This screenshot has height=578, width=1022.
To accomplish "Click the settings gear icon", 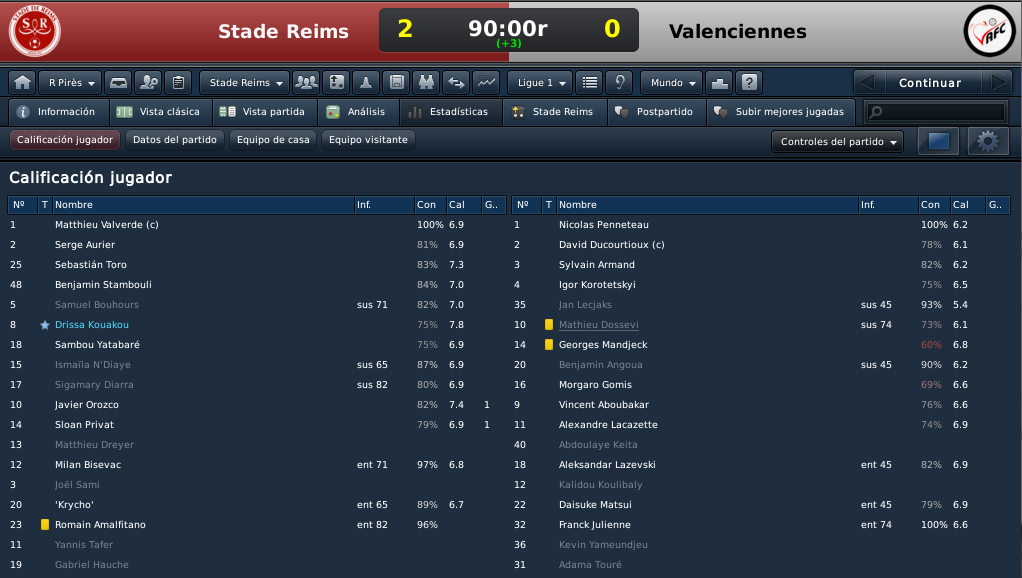I will (x=988, y=141).
